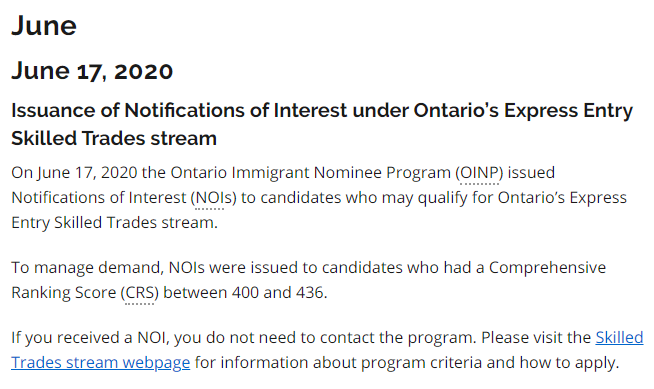Click the word "Skilled" in the link
Viewport: 654px width, 389px height.
pyautogui.click(x=619, y=337)
